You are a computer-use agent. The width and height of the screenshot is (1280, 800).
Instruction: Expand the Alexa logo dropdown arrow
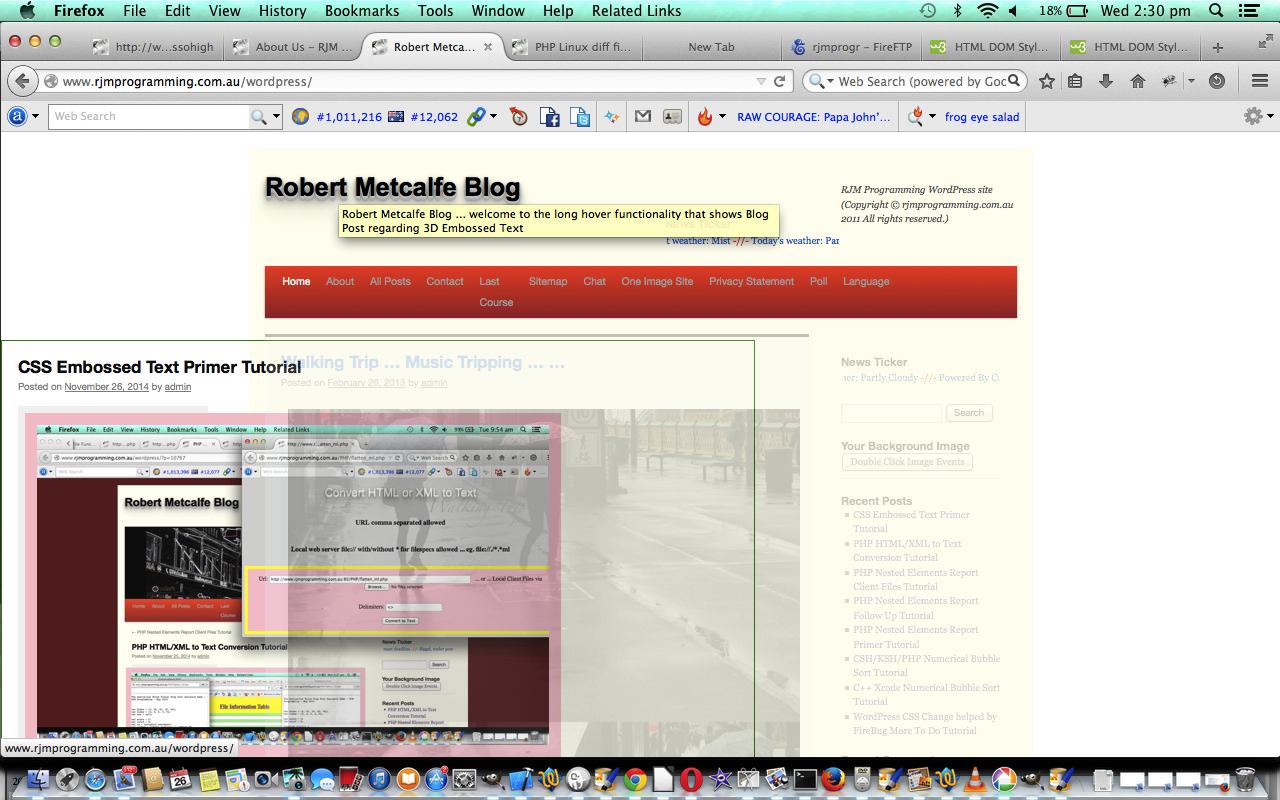click(x=35, y=117)
